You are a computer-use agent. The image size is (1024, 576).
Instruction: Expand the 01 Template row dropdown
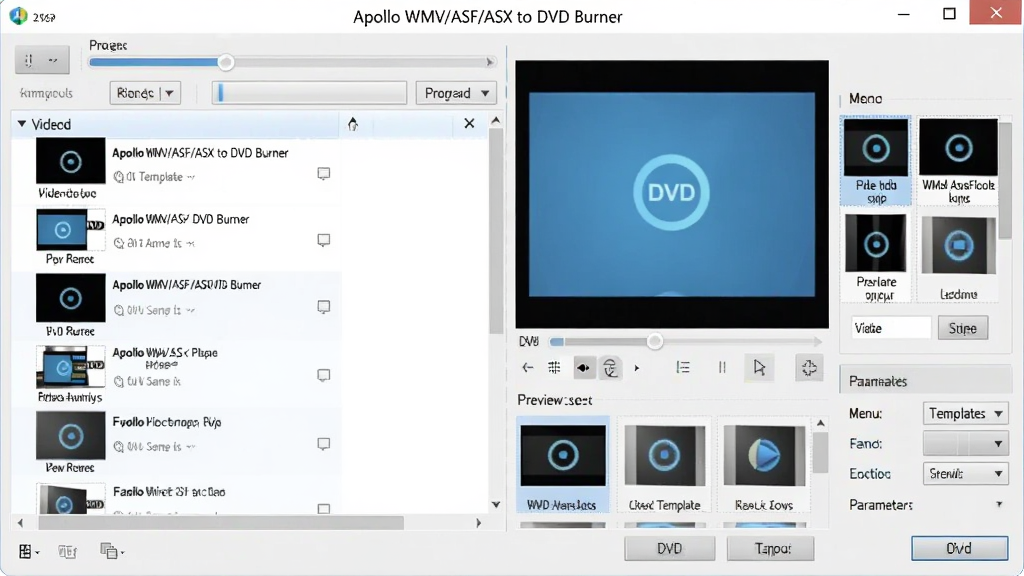tap(191, 177)
